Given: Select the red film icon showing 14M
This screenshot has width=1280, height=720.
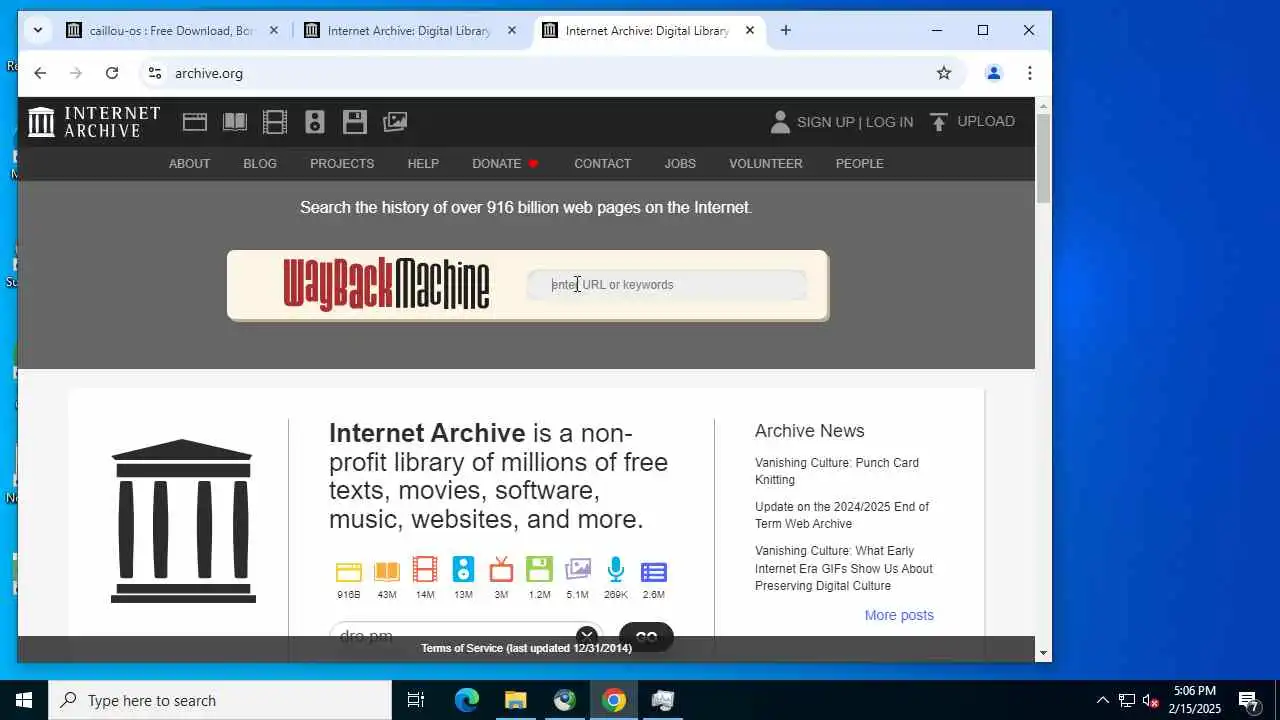Looking at the screenshot, I should click(425, 570).
